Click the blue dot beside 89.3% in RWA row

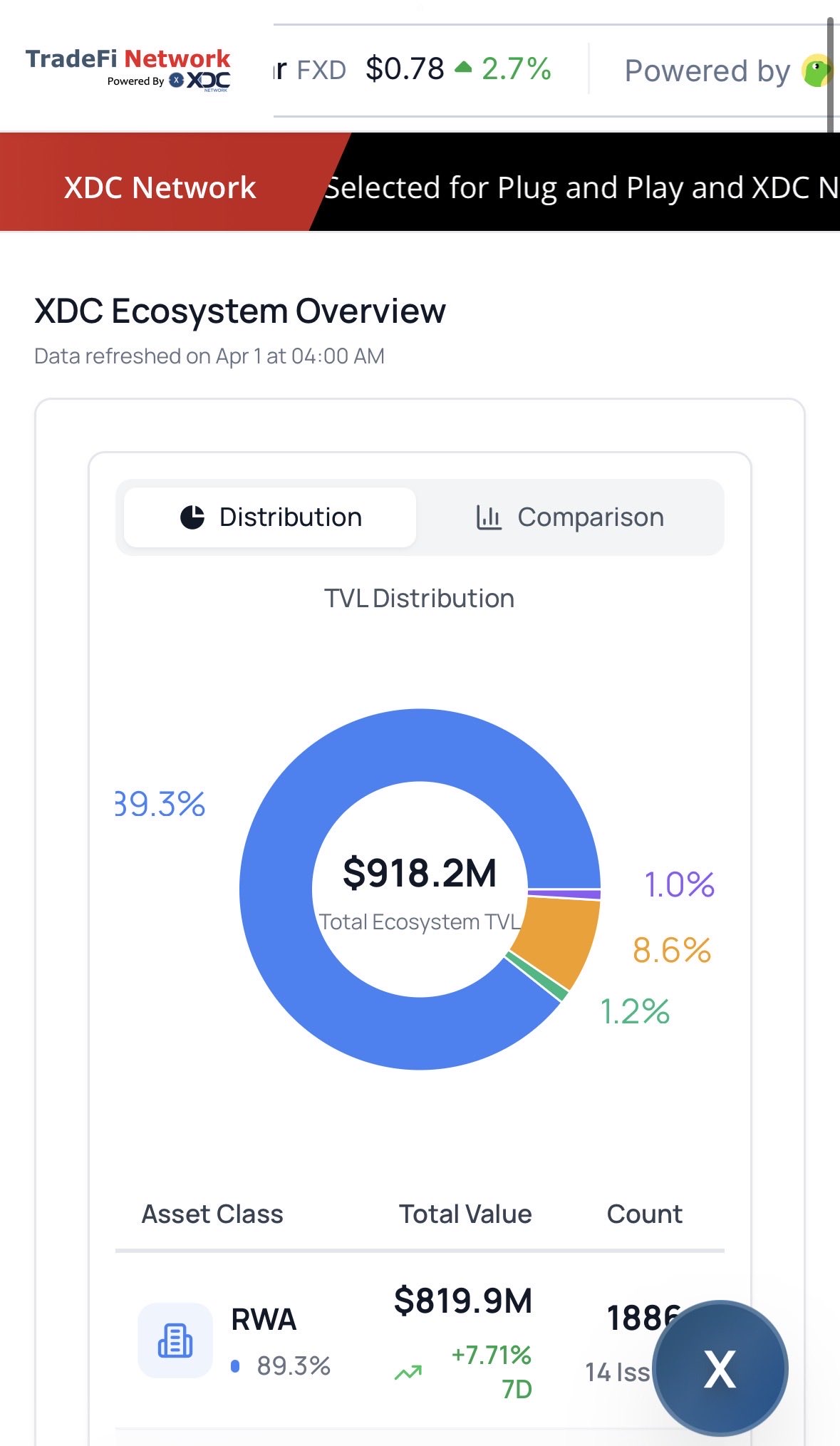point(235,1366)
